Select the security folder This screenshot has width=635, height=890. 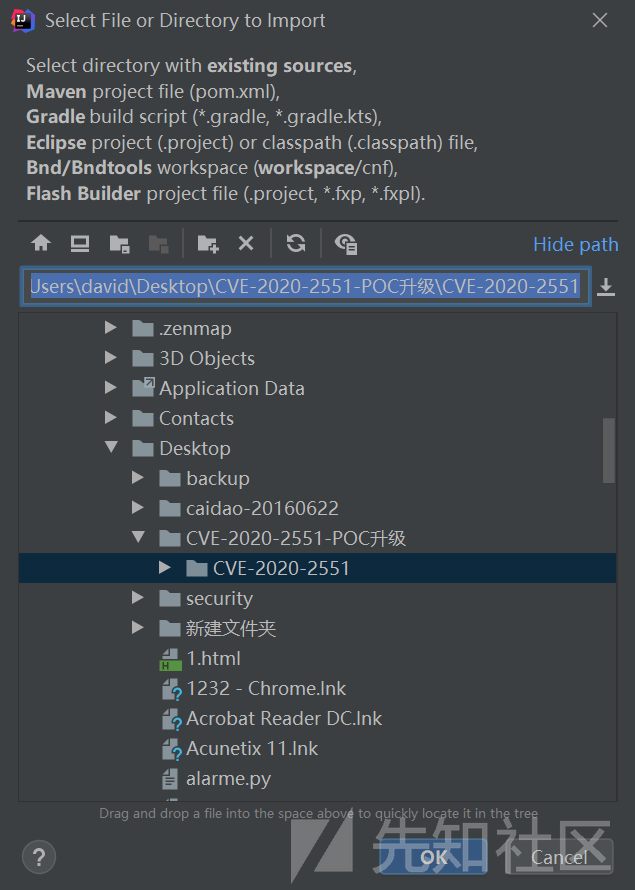[x=220, y=598]
